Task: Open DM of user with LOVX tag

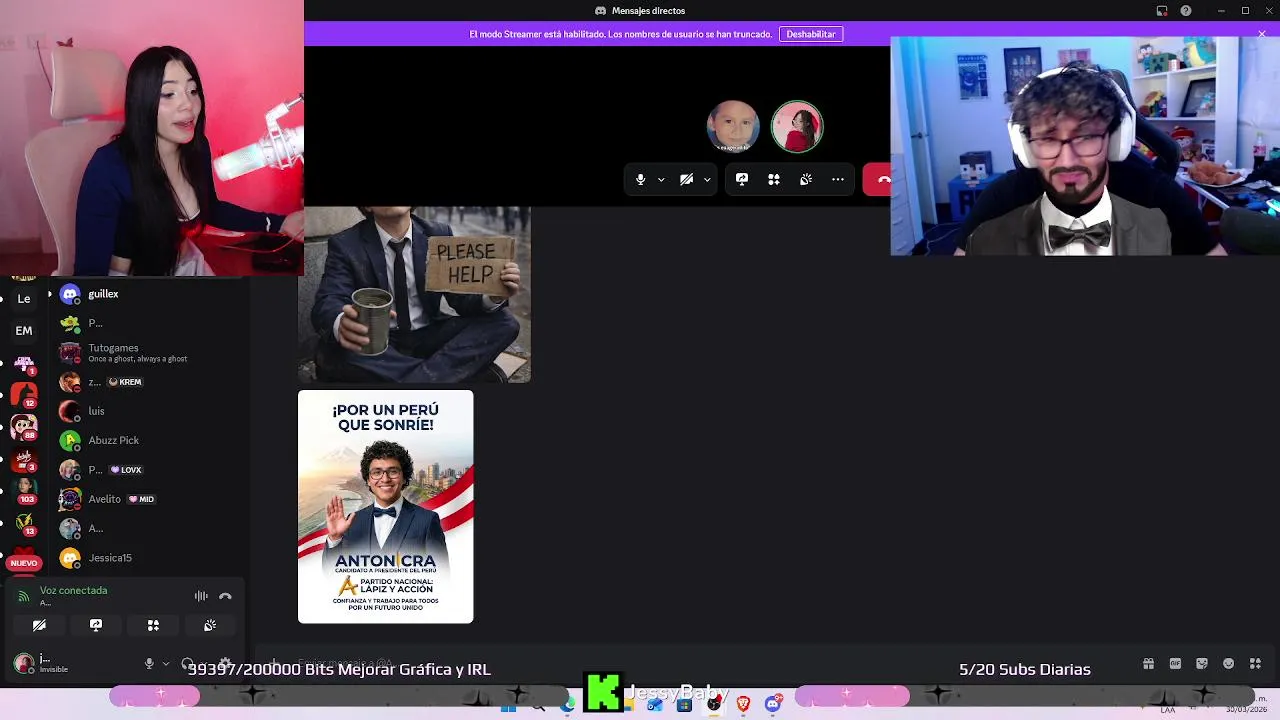Action: (148, 470)
